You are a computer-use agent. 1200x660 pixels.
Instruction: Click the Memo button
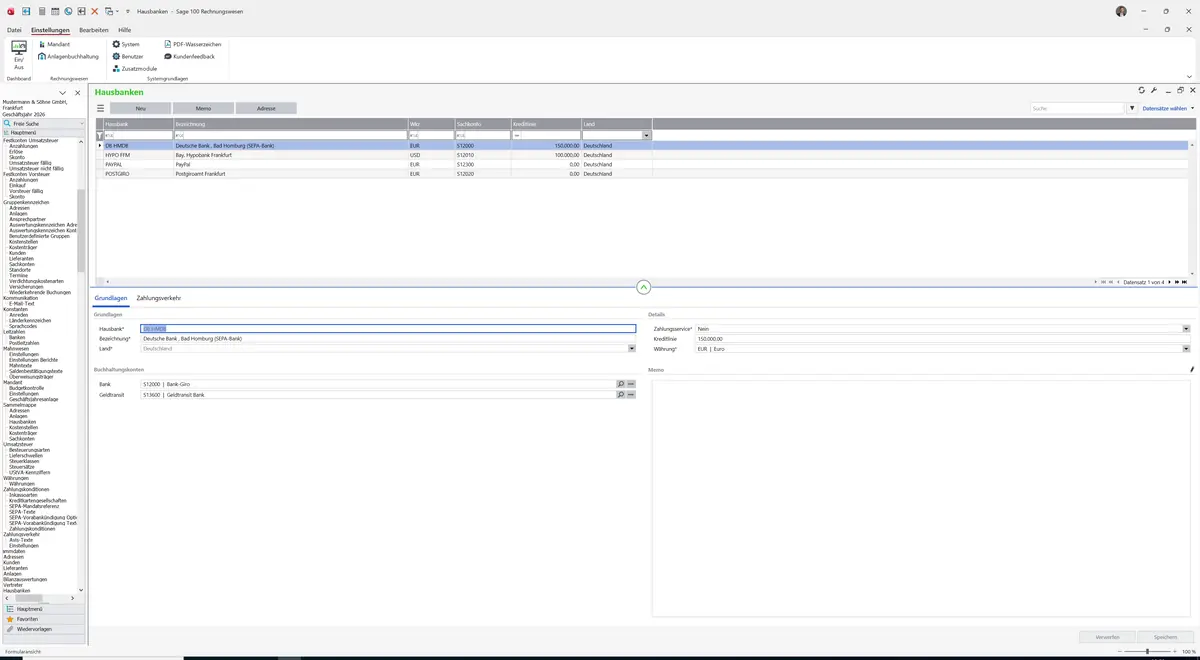coord(203,108)
